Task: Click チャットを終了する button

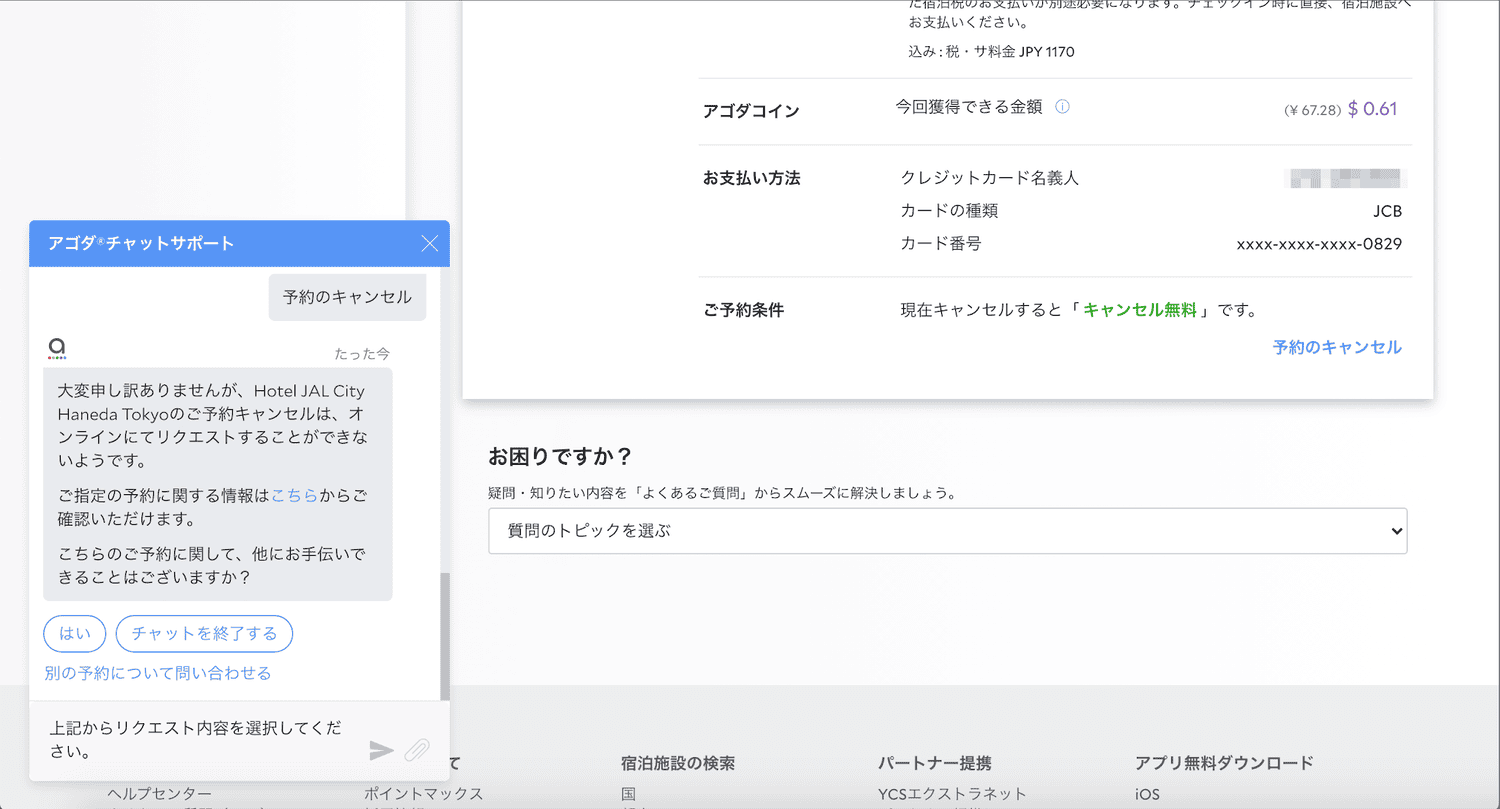Action: click(204, 633)
